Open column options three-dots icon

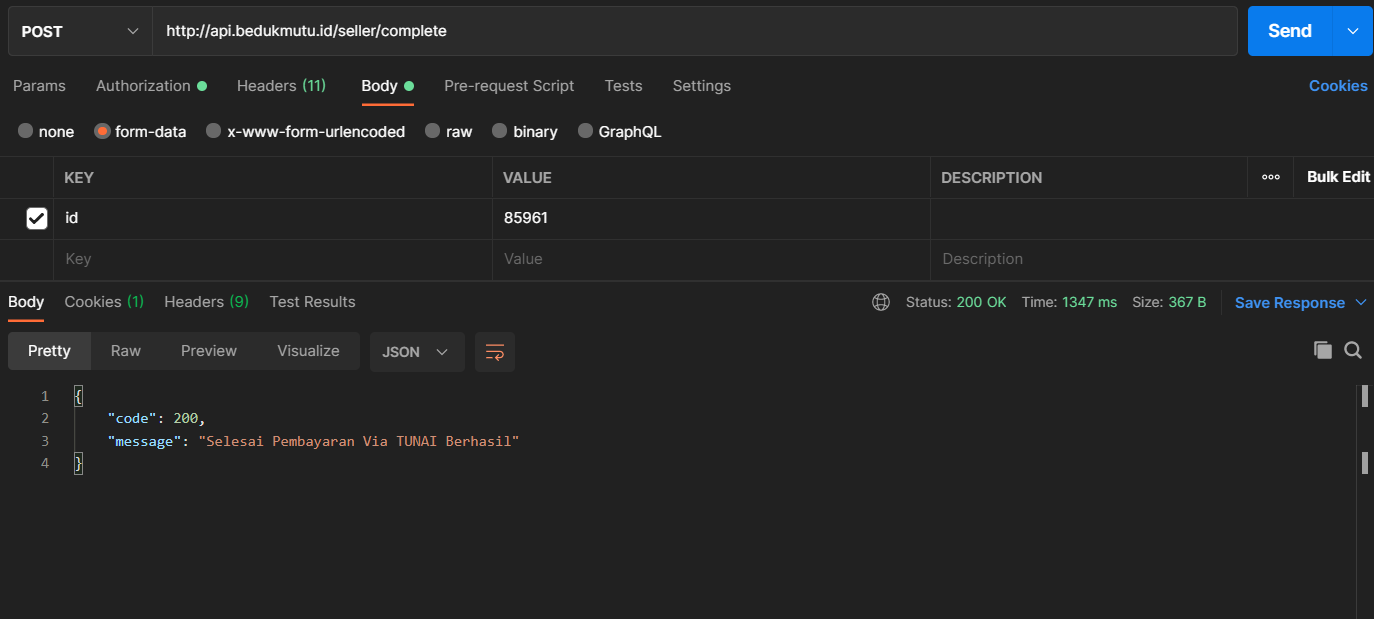coord(1270,177)
